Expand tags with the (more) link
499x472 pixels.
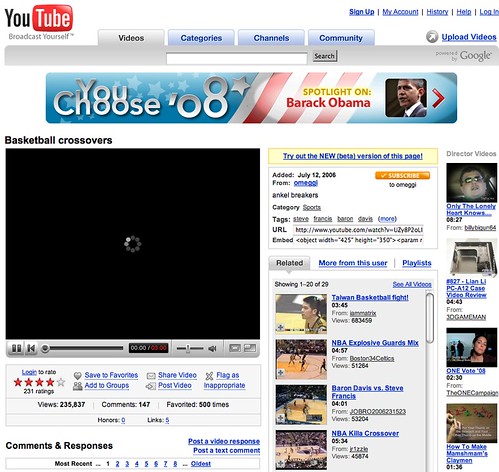coord(387,219)
